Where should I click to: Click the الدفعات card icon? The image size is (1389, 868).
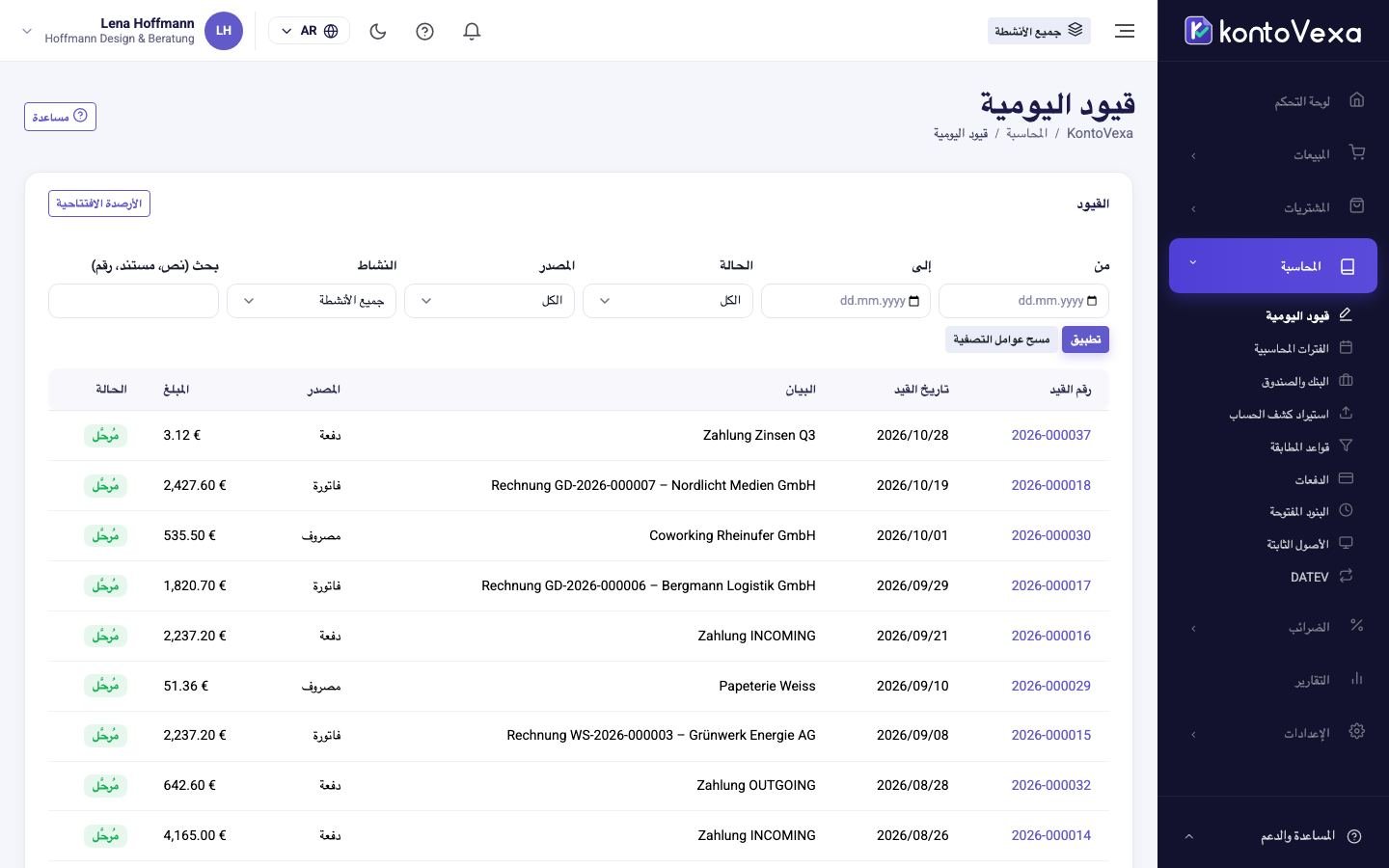(1346, 478)
